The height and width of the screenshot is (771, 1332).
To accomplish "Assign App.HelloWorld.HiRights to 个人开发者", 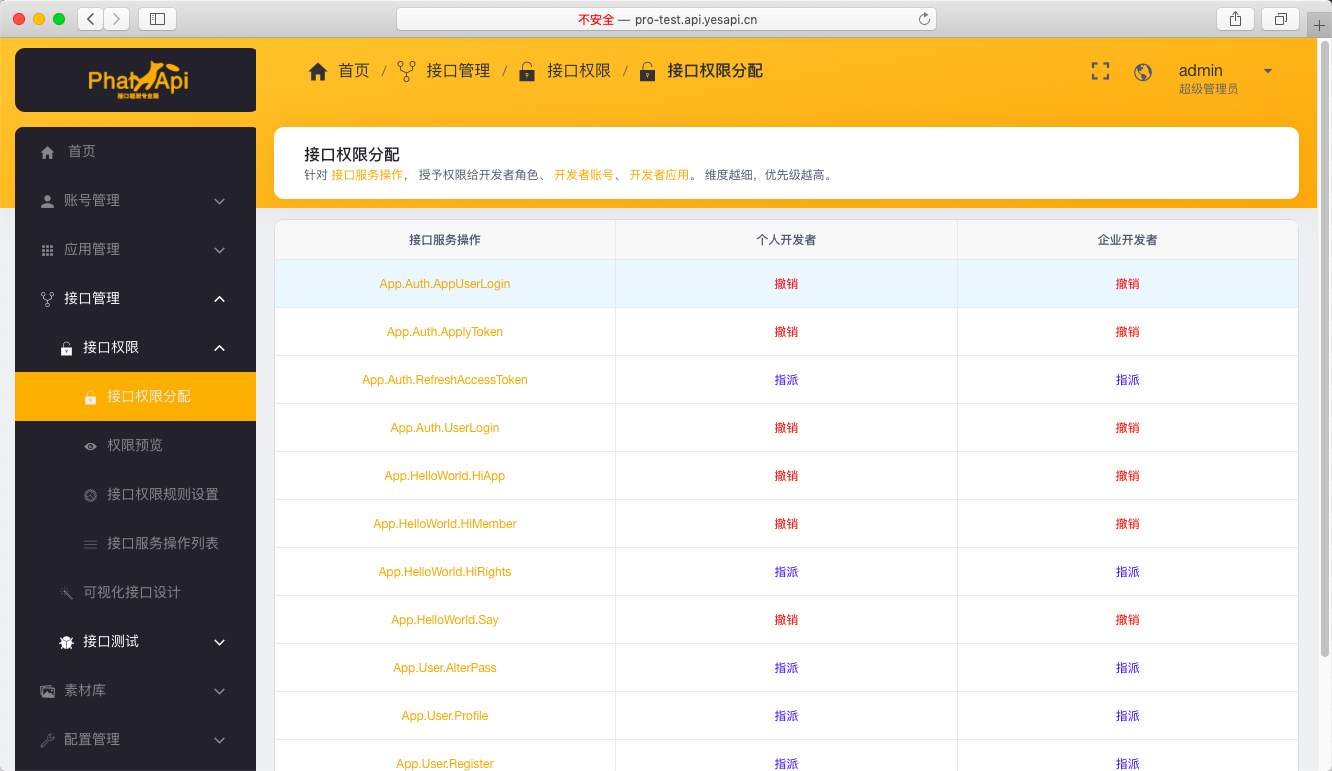I will pos(786,572).
